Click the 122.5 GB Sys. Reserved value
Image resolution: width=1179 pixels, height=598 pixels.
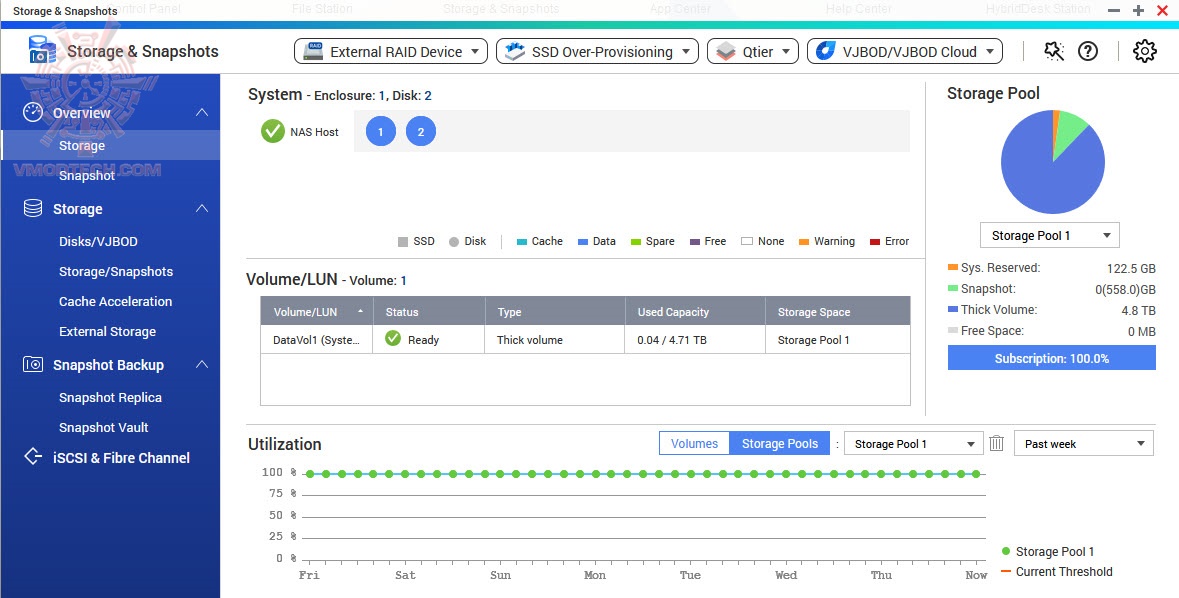(1131, 268)
